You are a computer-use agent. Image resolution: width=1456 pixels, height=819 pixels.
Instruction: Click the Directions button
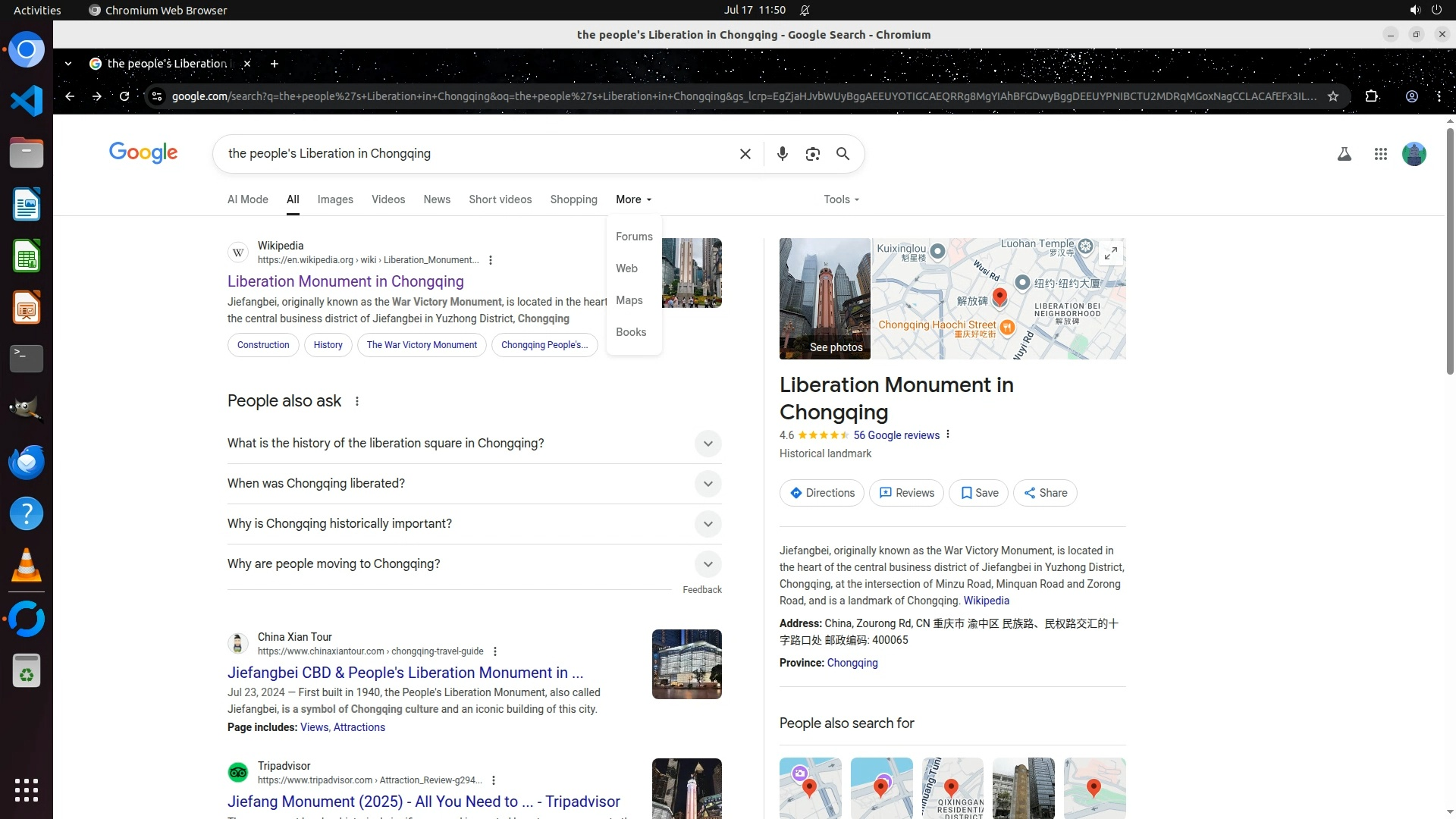tap(821, 493)
